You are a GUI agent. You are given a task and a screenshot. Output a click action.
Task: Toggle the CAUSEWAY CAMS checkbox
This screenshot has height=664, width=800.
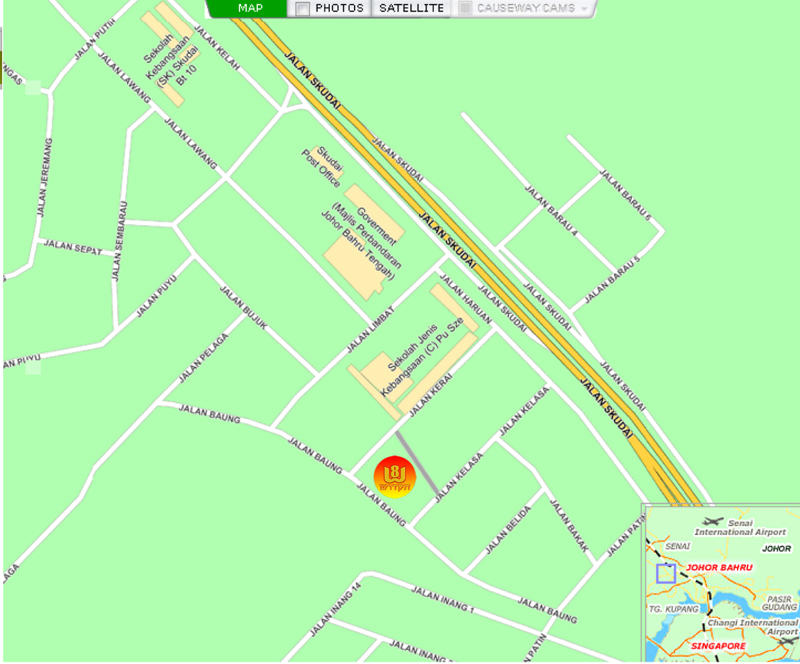click(465, 8)
